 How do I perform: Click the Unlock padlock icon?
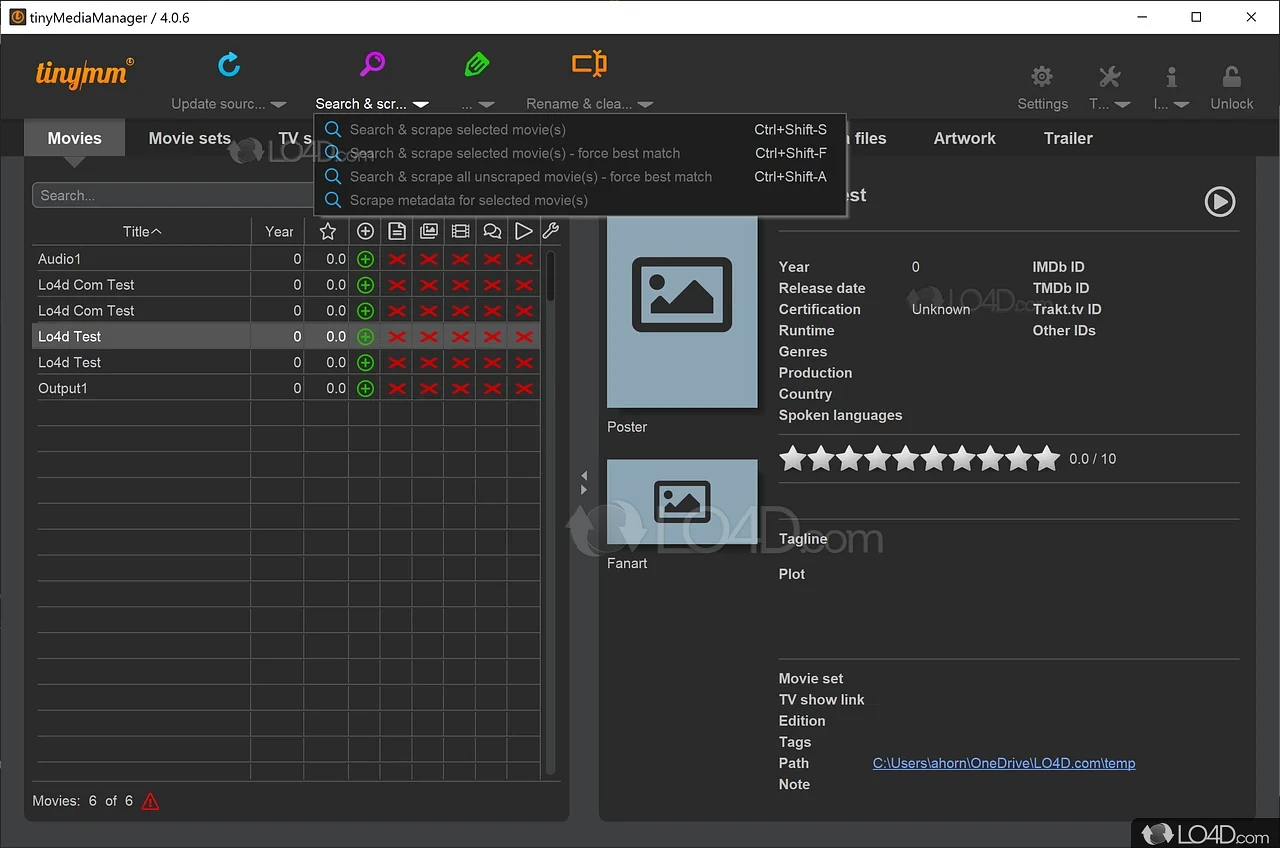pyautogui.click(x=1232, y=77)
